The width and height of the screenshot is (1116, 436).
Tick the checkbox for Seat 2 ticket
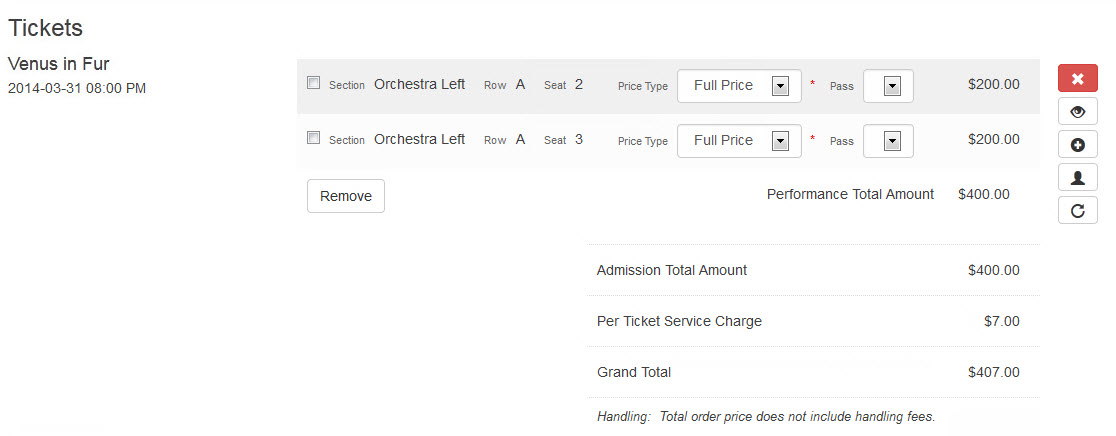[x=313, y=83]
